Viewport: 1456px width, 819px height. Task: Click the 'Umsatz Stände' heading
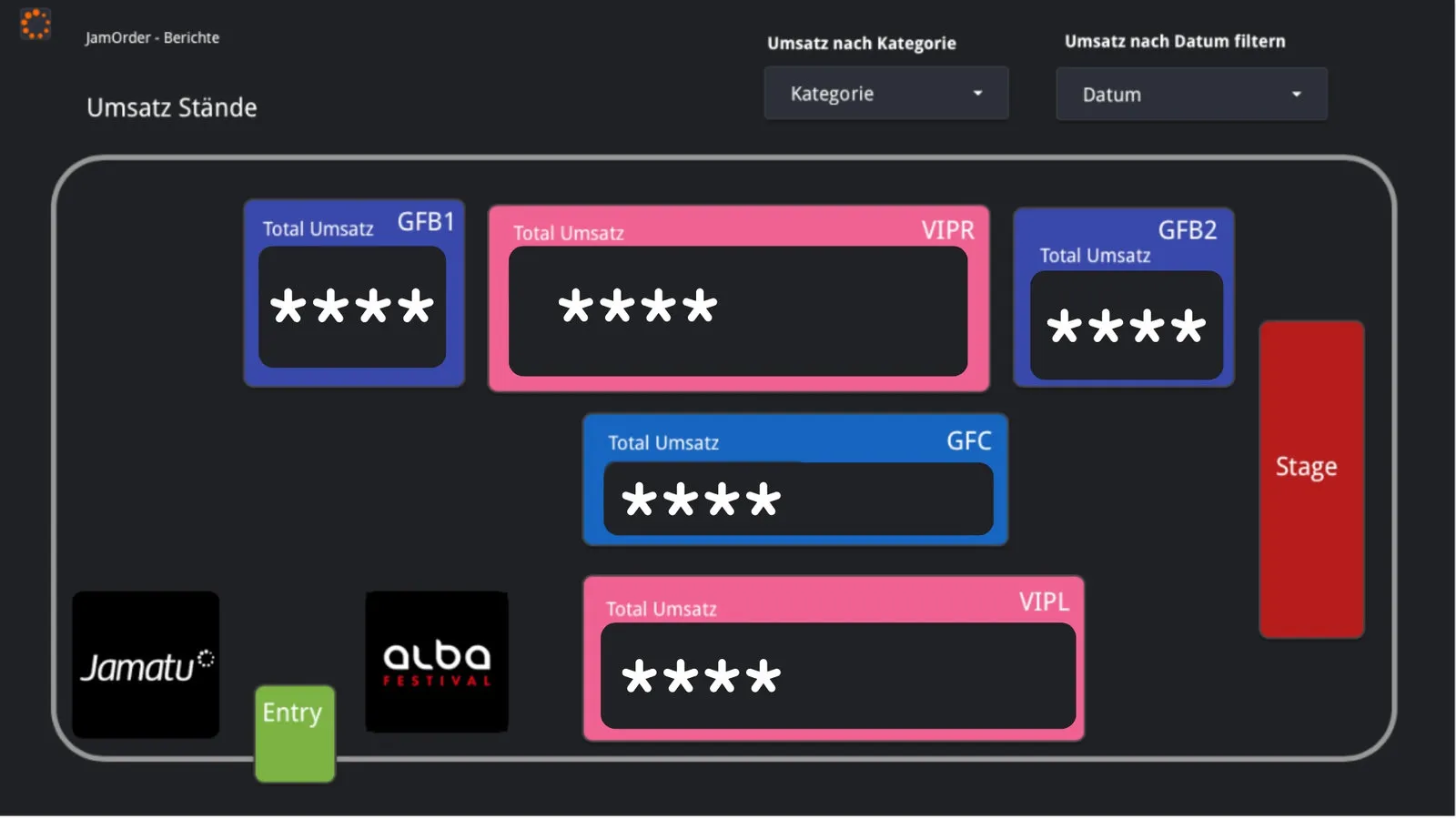pyautogui.click(x=172, y=107)
